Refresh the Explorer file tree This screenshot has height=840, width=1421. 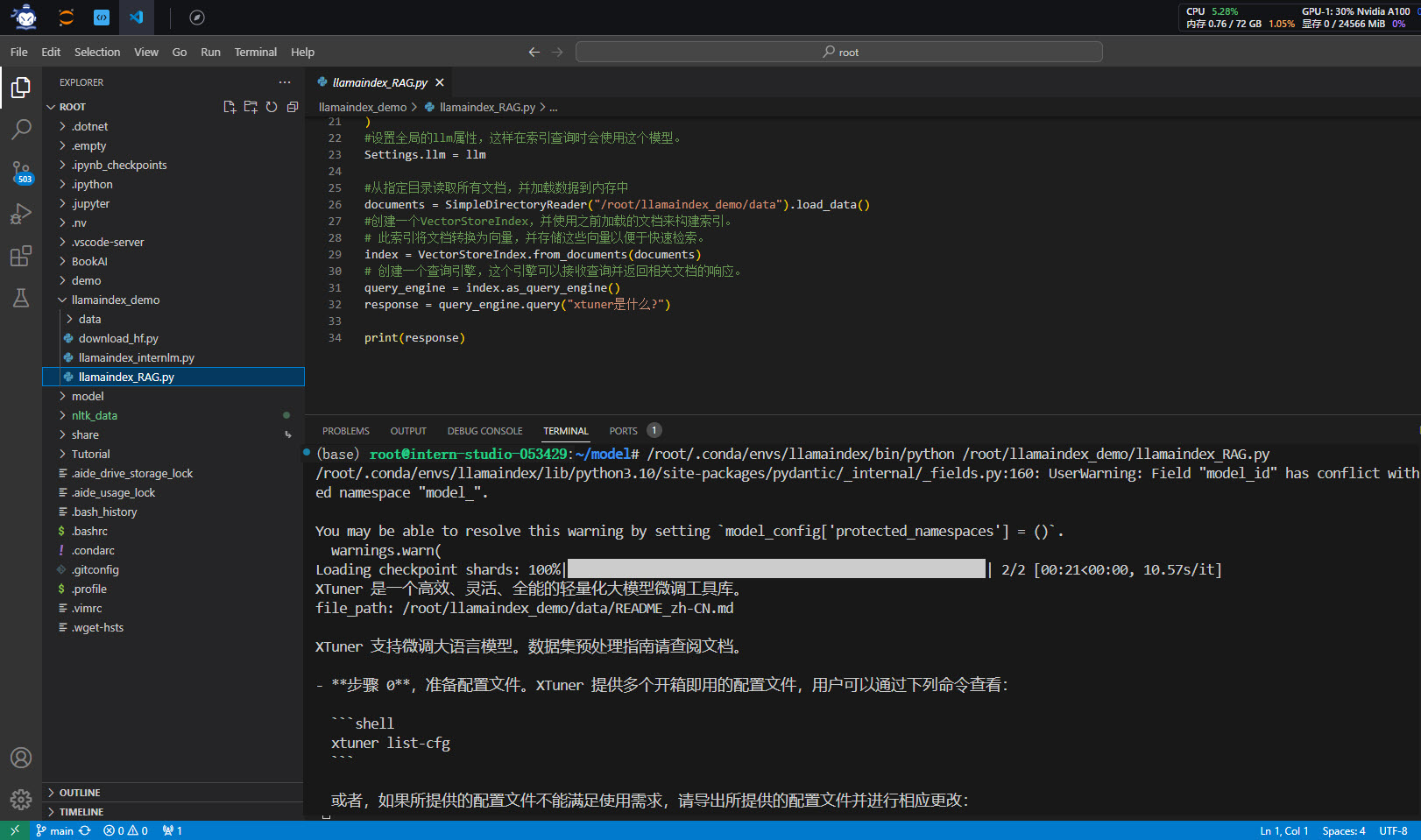(x=272, y=107)
